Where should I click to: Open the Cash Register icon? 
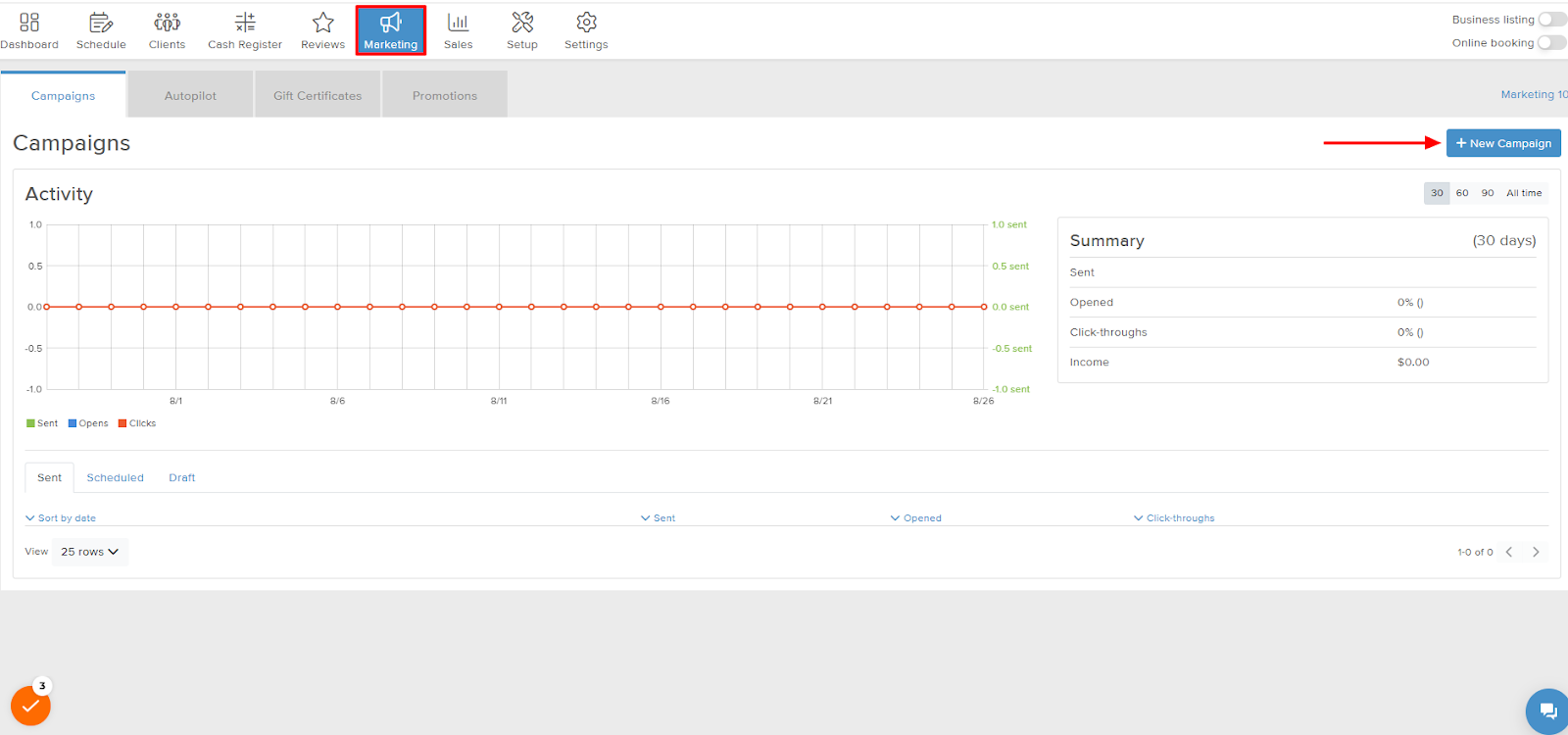245,23
